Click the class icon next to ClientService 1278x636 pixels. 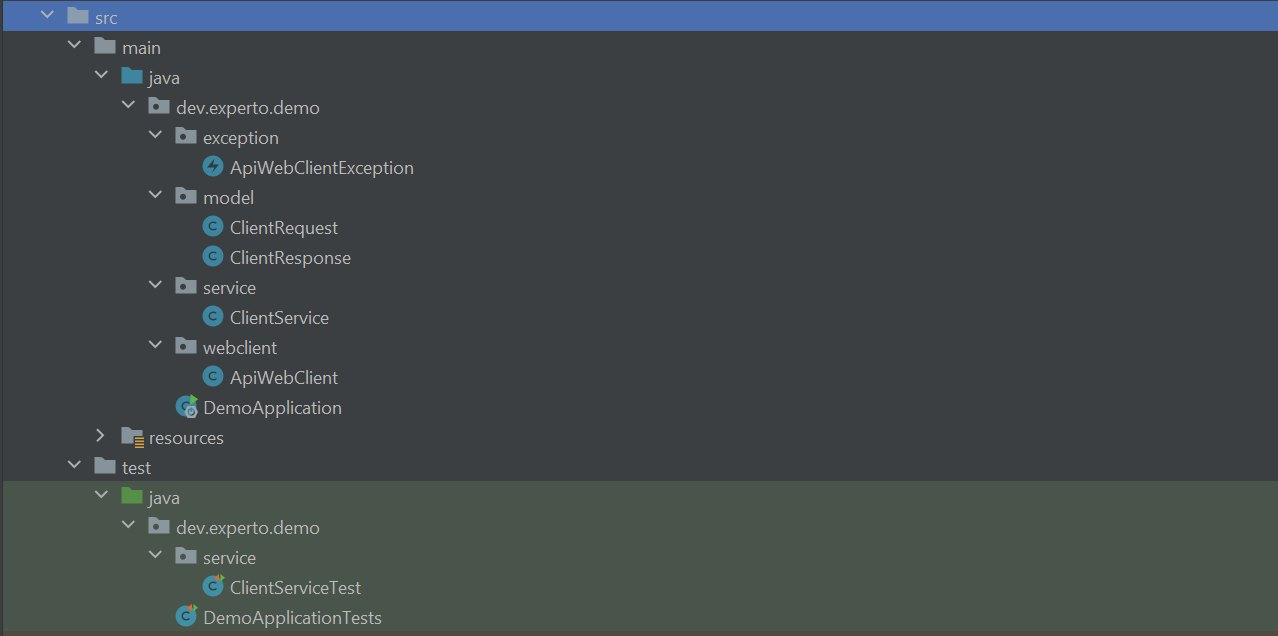click(x=212, y=317)
